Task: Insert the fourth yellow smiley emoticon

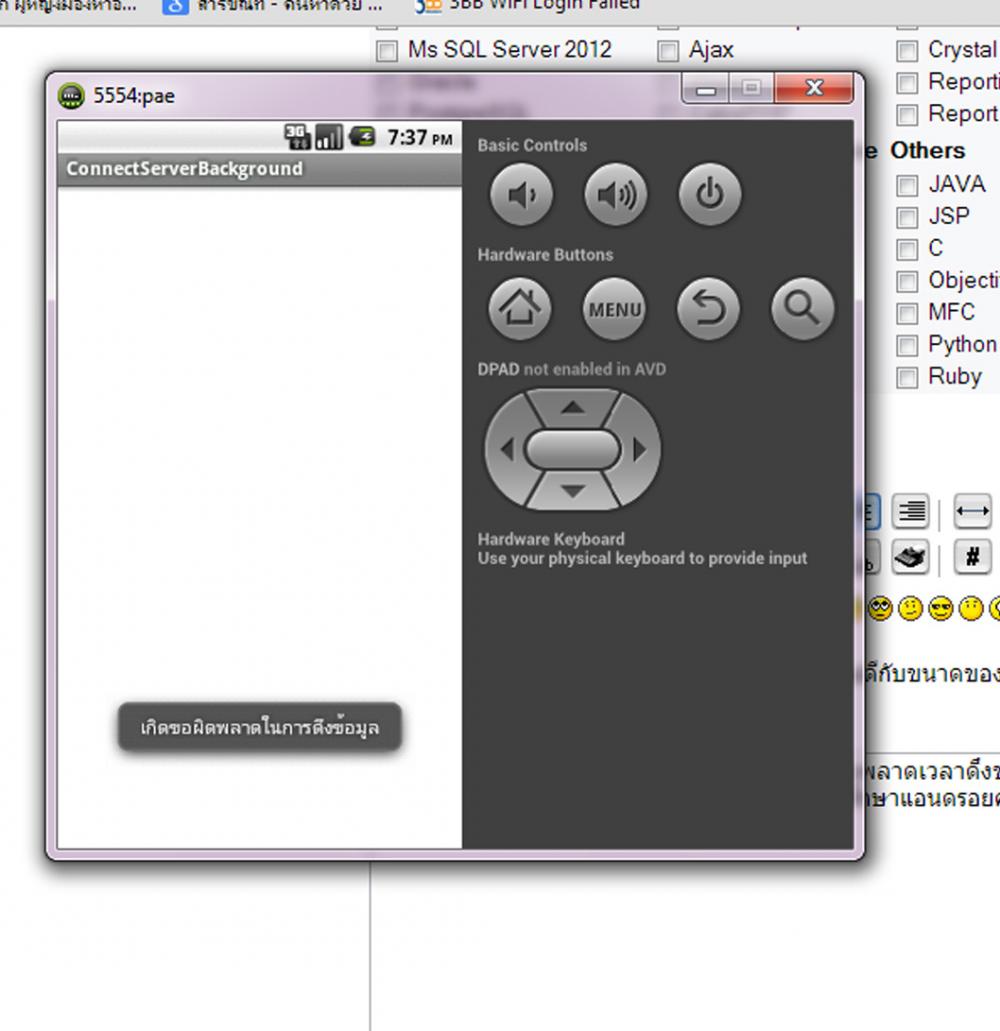Action: 971,609
